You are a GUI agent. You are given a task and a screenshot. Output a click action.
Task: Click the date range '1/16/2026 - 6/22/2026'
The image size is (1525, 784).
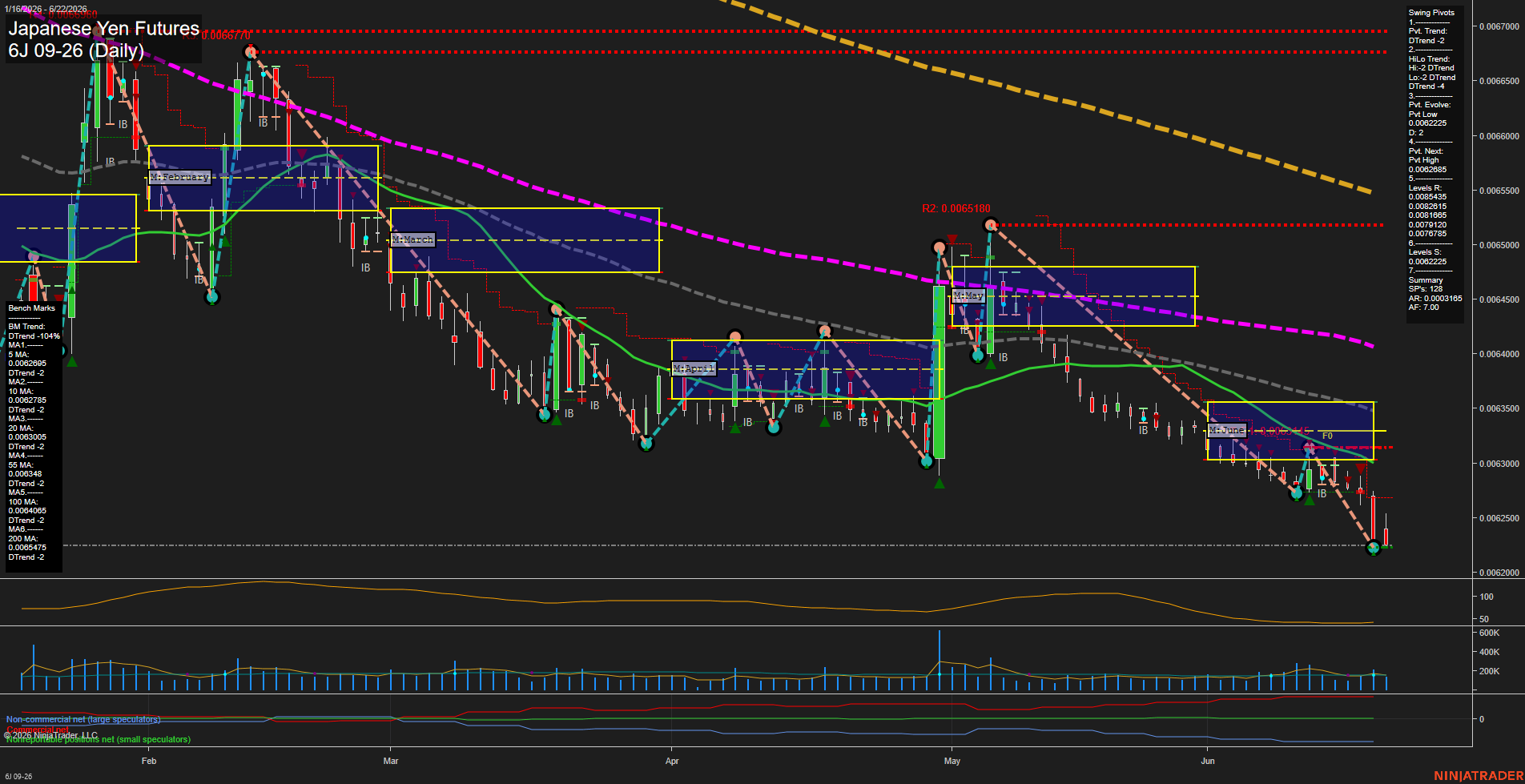click(45, 9)
